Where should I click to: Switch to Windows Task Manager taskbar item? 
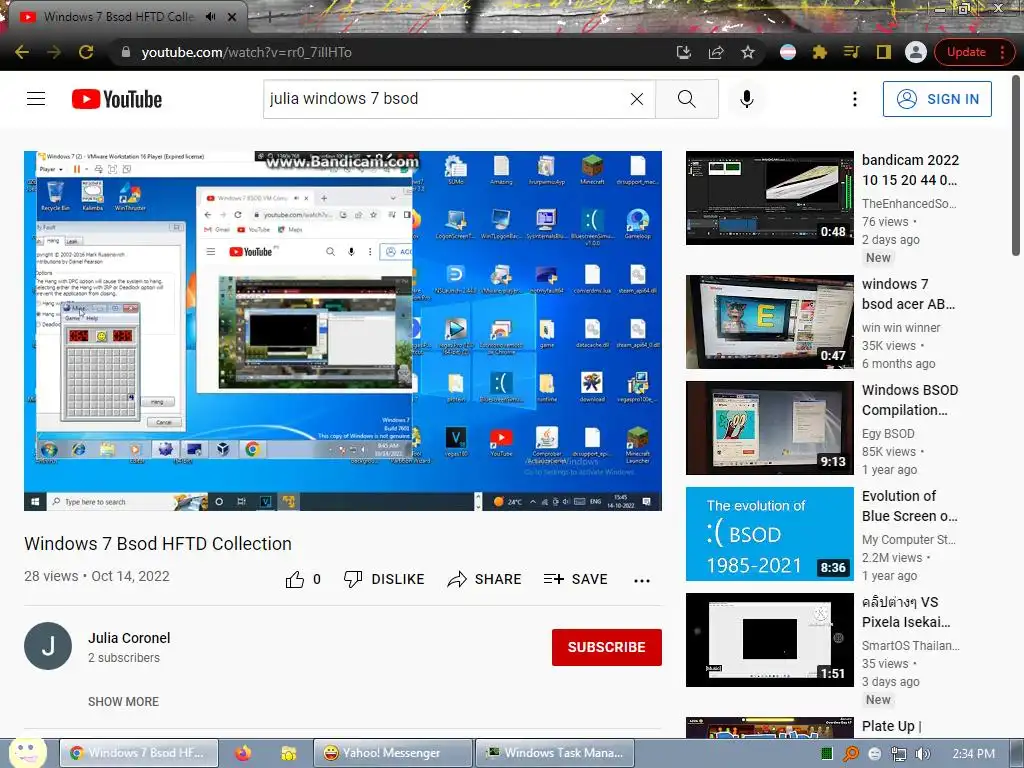(555, 753)
